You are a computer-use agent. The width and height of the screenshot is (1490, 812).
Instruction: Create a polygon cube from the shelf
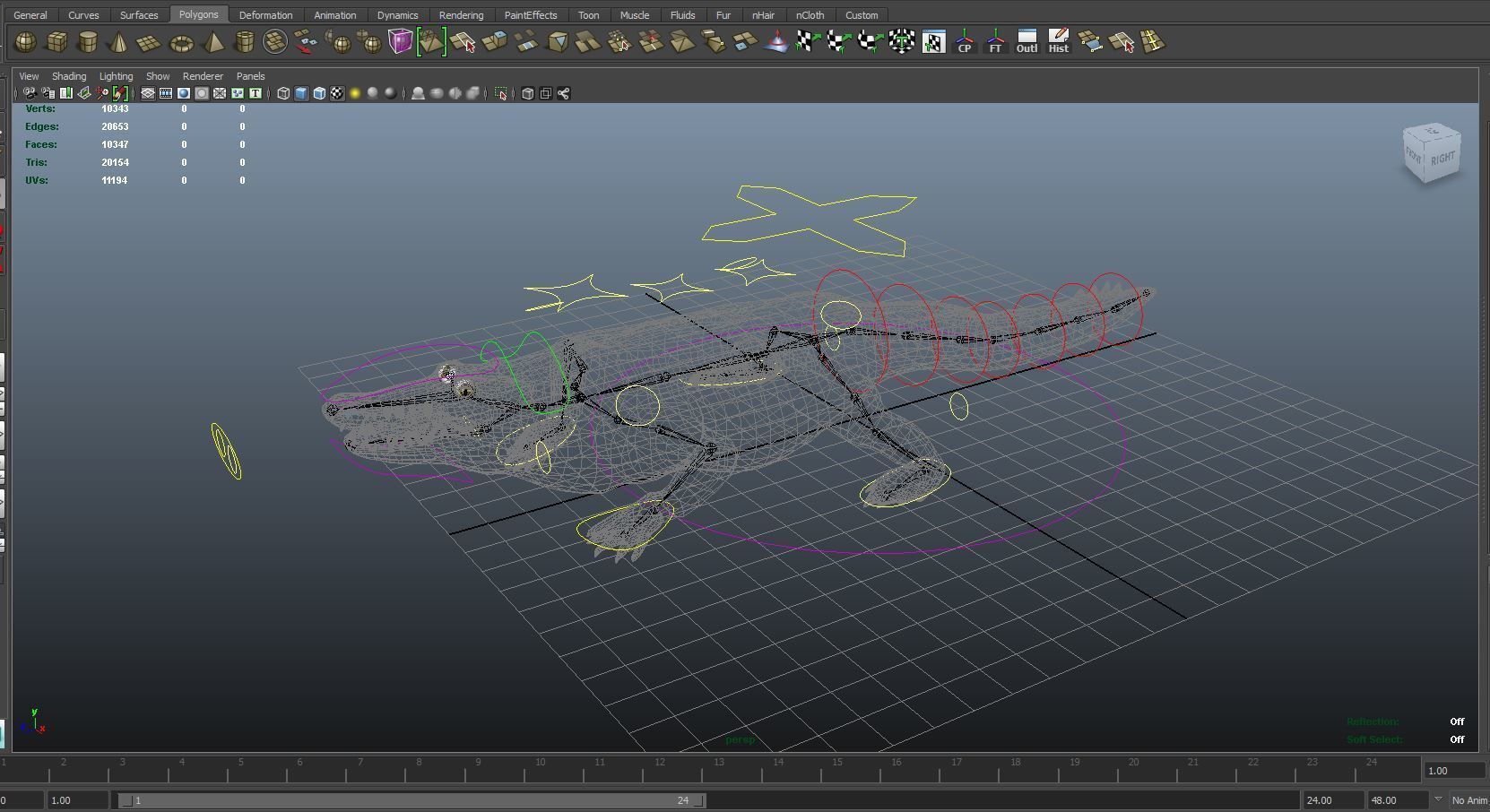pos(56,42)
